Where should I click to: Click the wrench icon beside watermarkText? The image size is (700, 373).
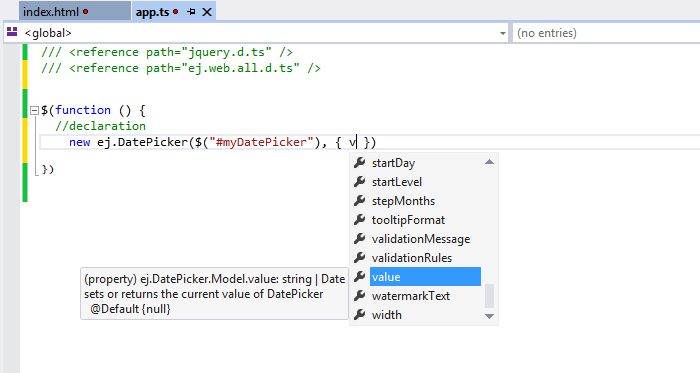coord(359,295)
